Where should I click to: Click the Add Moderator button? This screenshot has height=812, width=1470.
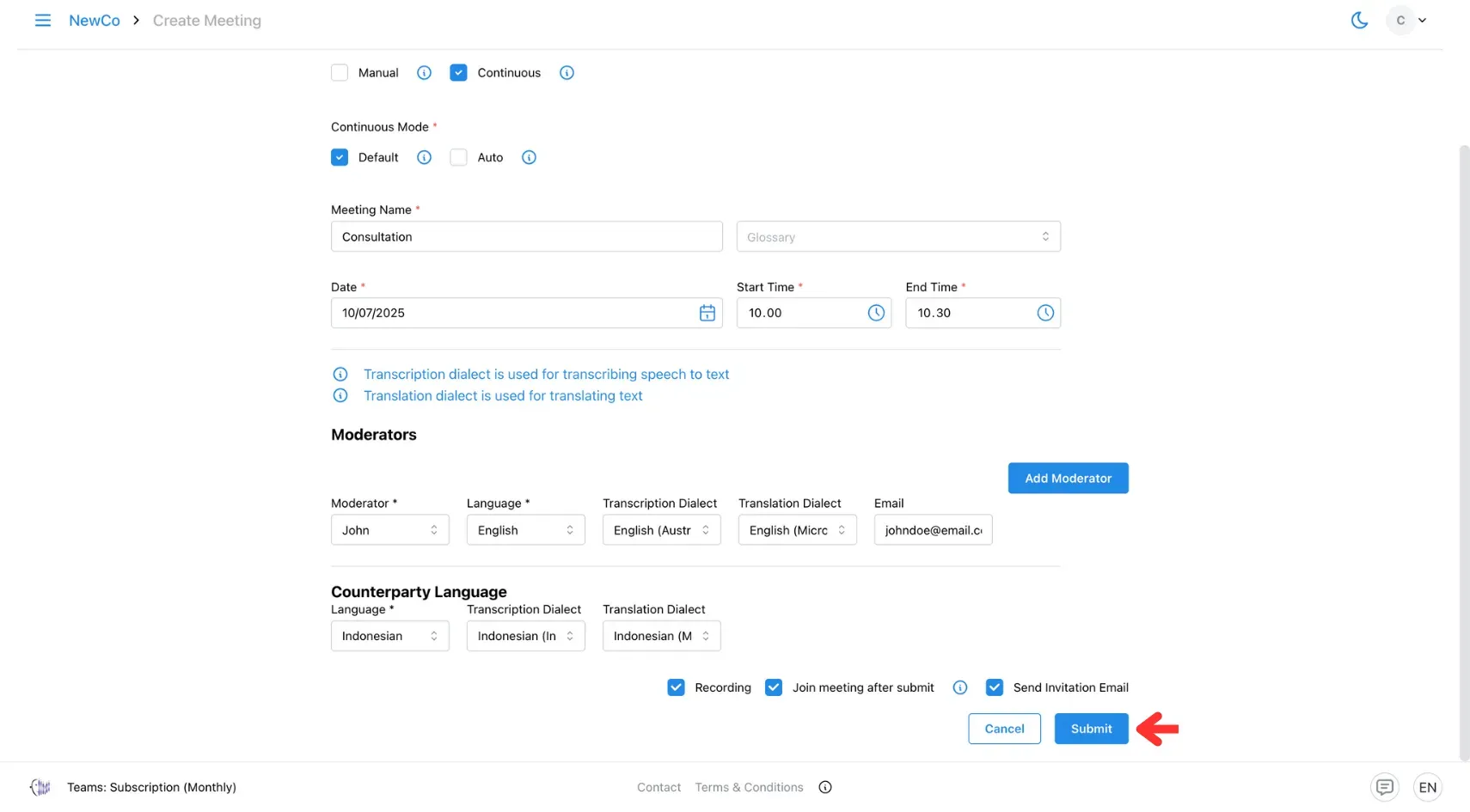pos(1068,479)
